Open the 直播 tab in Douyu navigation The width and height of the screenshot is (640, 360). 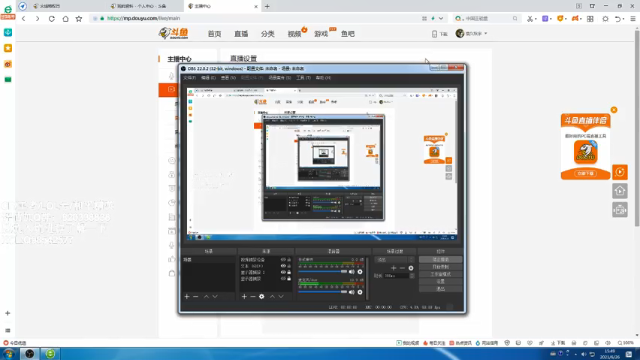(241, 34)
